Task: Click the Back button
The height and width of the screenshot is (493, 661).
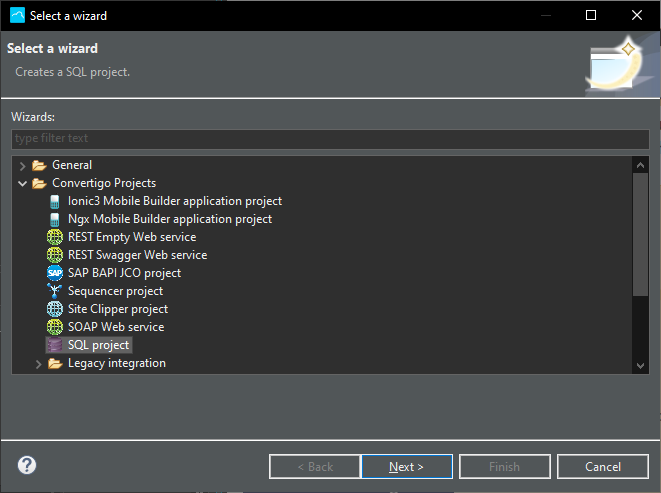Action: (x=315, y=466)
